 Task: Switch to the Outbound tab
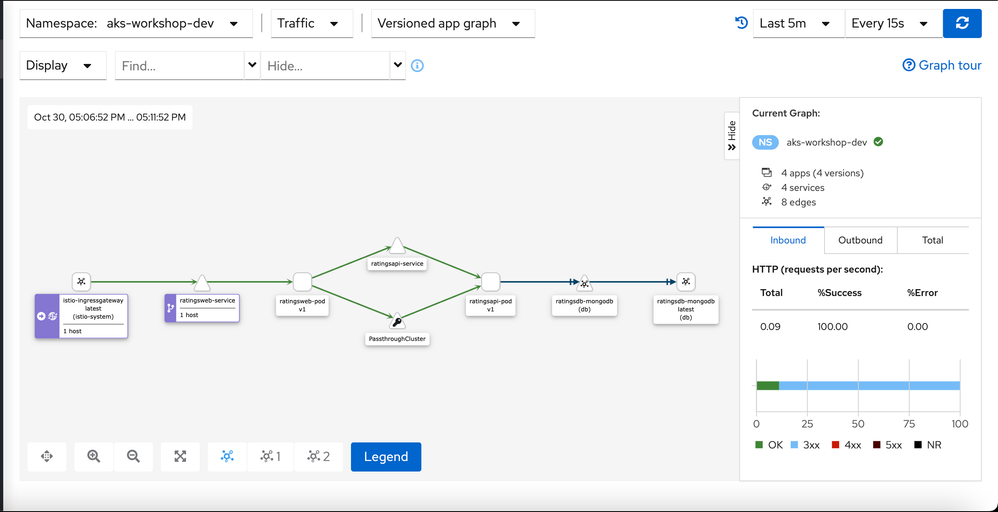point(860,240)
